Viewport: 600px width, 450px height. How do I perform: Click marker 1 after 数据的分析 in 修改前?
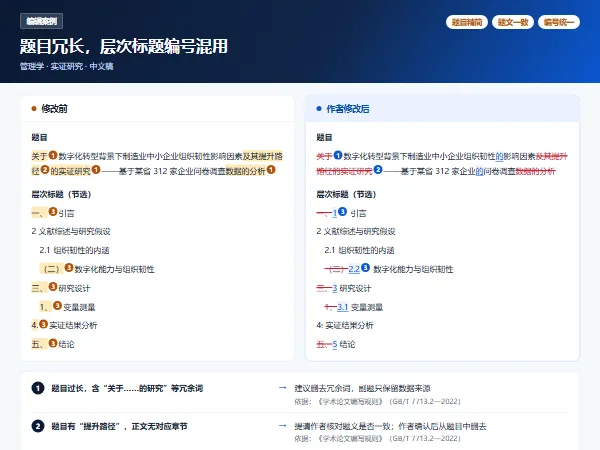[271, 169]
